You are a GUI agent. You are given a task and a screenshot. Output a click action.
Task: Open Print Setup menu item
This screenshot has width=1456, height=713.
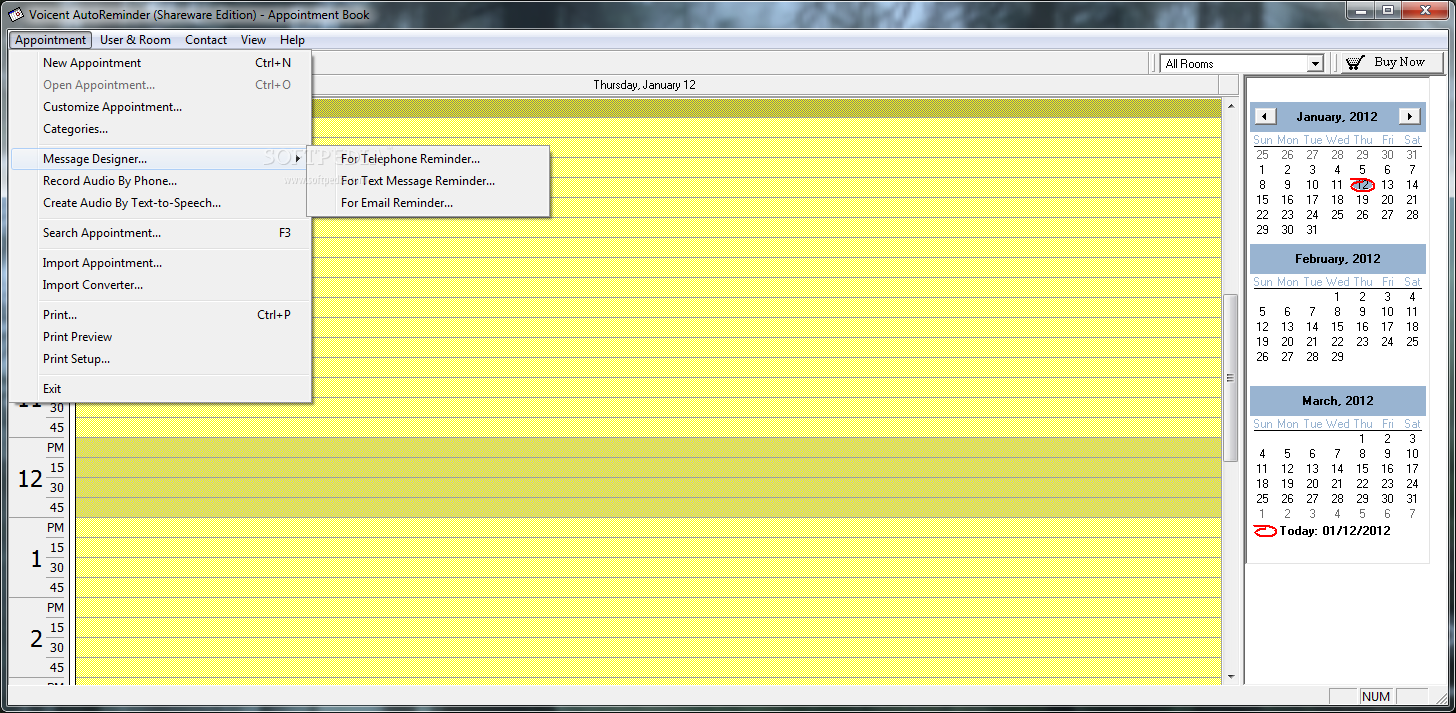[x=161, y=359]
